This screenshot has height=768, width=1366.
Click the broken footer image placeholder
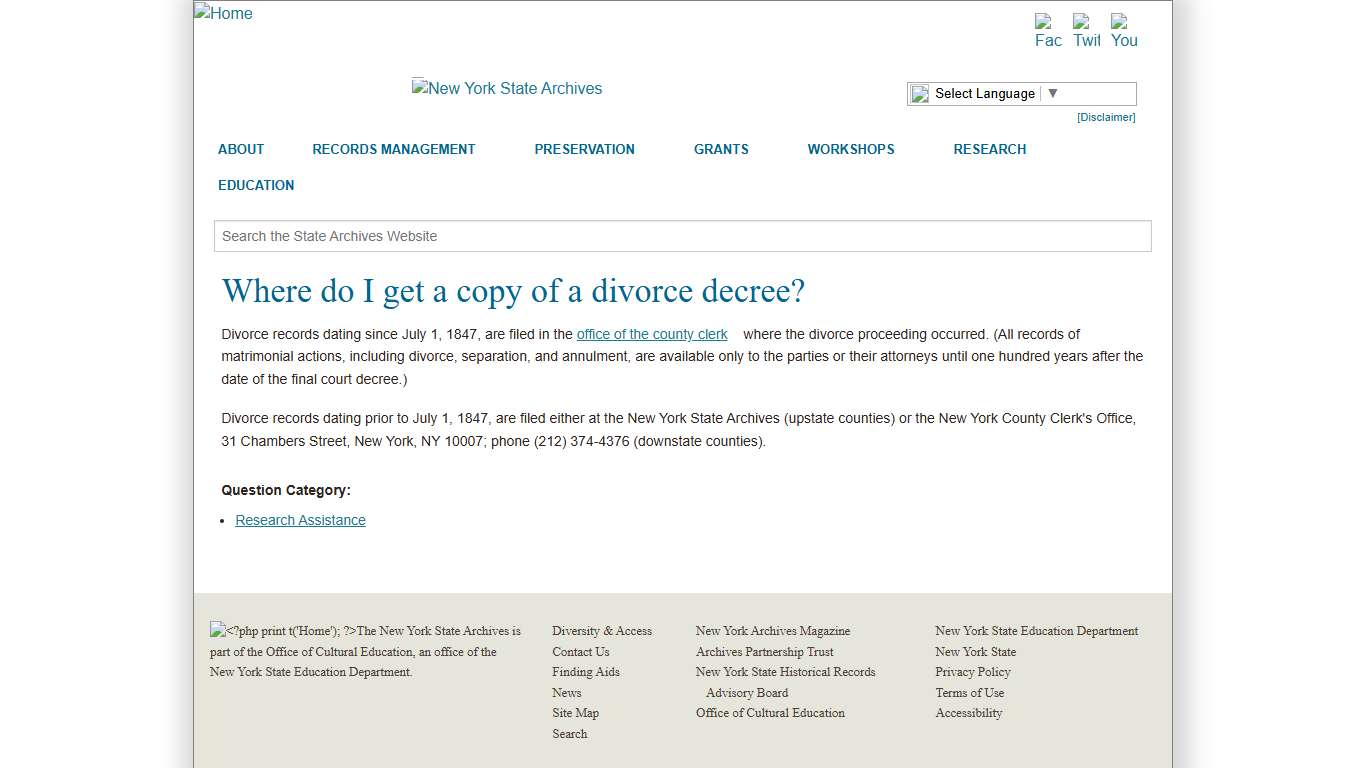point(215,630)
